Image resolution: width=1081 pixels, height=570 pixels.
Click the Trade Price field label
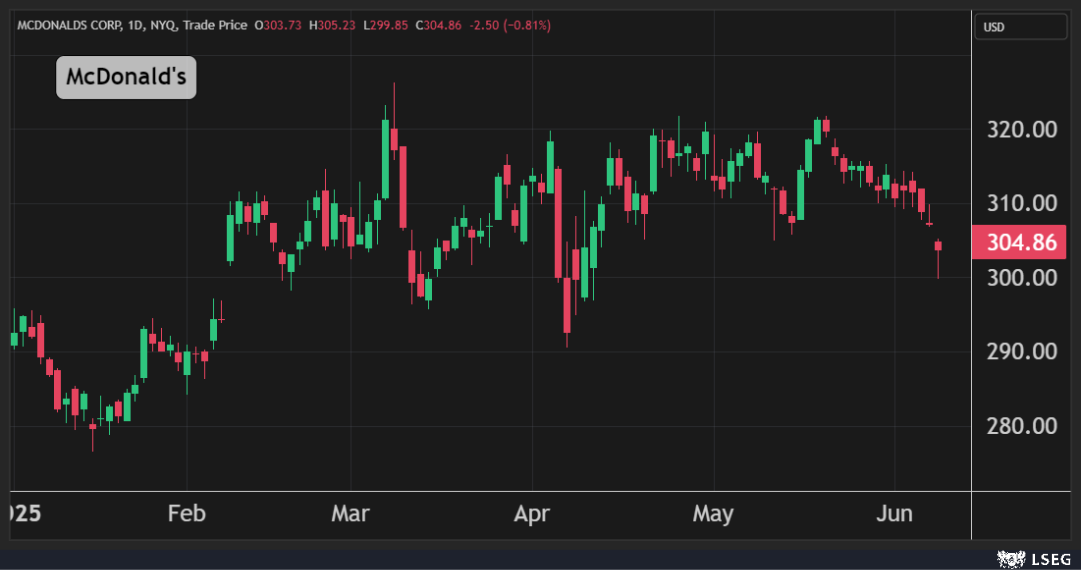click(x=217, y=25)
